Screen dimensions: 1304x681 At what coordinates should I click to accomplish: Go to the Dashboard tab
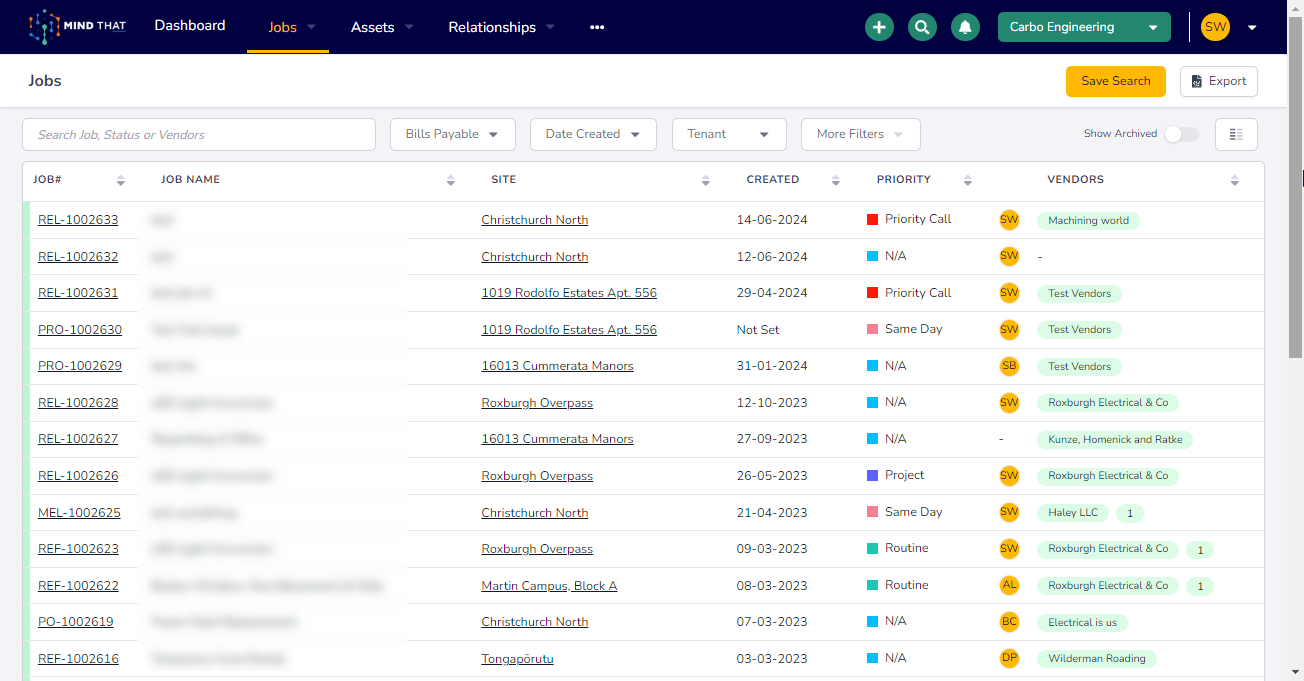pyautogui.click(x=190, y=25)
